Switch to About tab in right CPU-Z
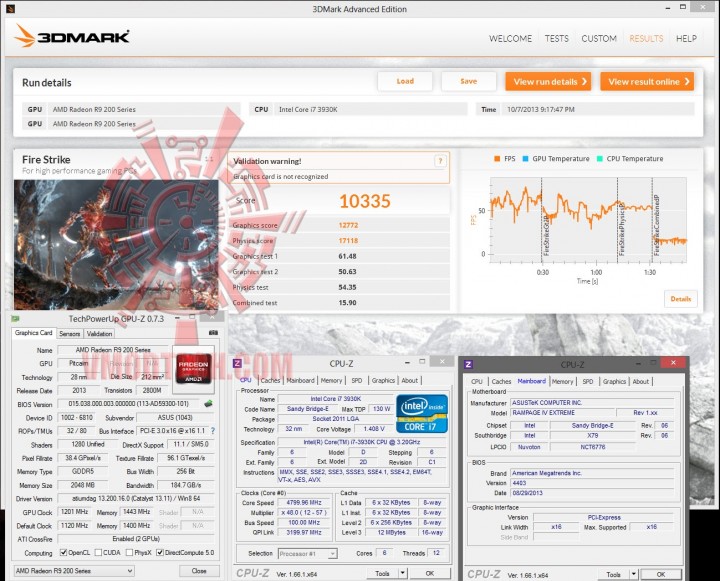Viewport: 720px width, 581px height. (x=641, y=381)
